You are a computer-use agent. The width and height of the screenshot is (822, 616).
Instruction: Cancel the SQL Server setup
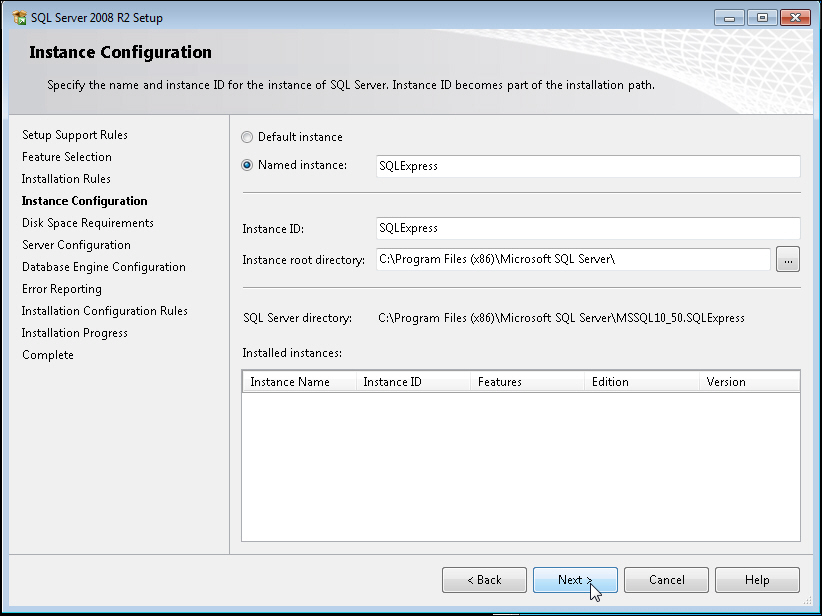pos(666,580)
